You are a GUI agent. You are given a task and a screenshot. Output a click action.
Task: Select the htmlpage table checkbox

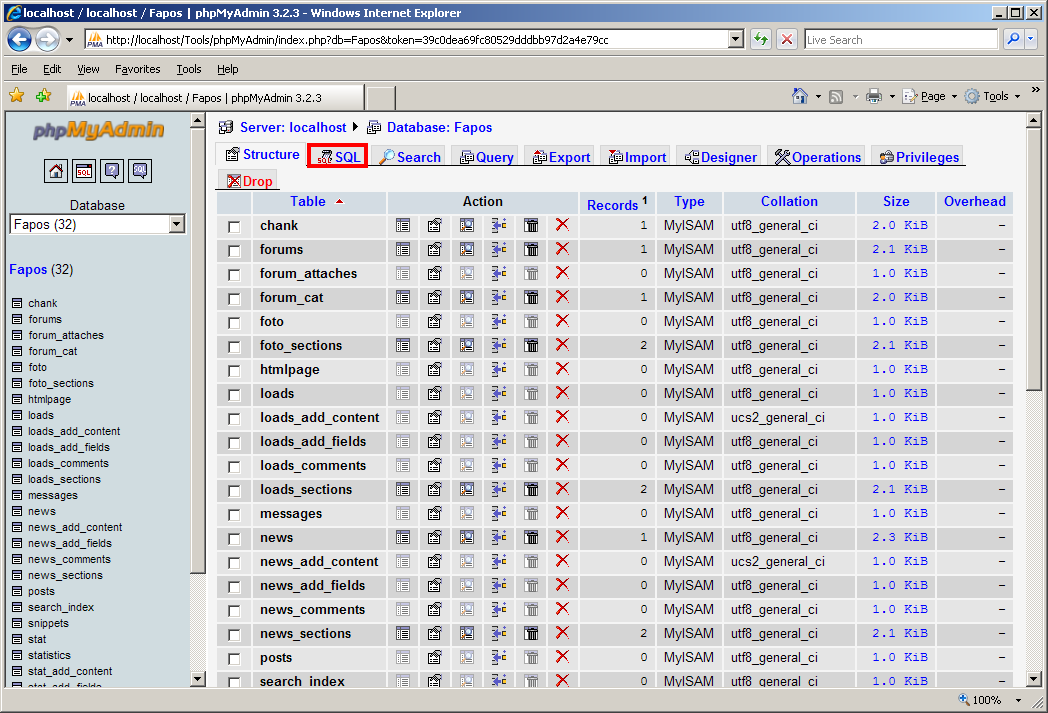click(234, 371)
